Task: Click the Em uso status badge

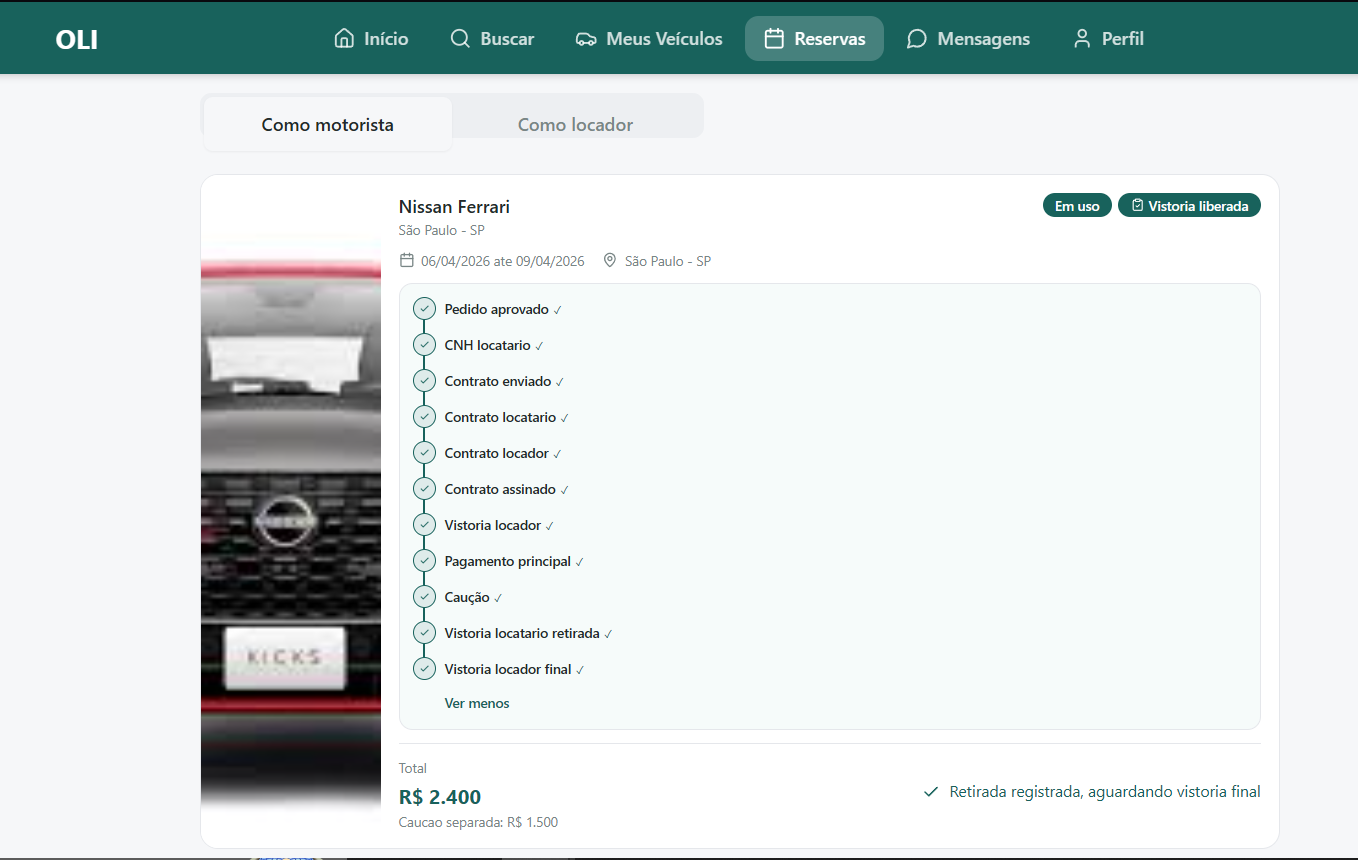Action: click(x=1077, y=206)
